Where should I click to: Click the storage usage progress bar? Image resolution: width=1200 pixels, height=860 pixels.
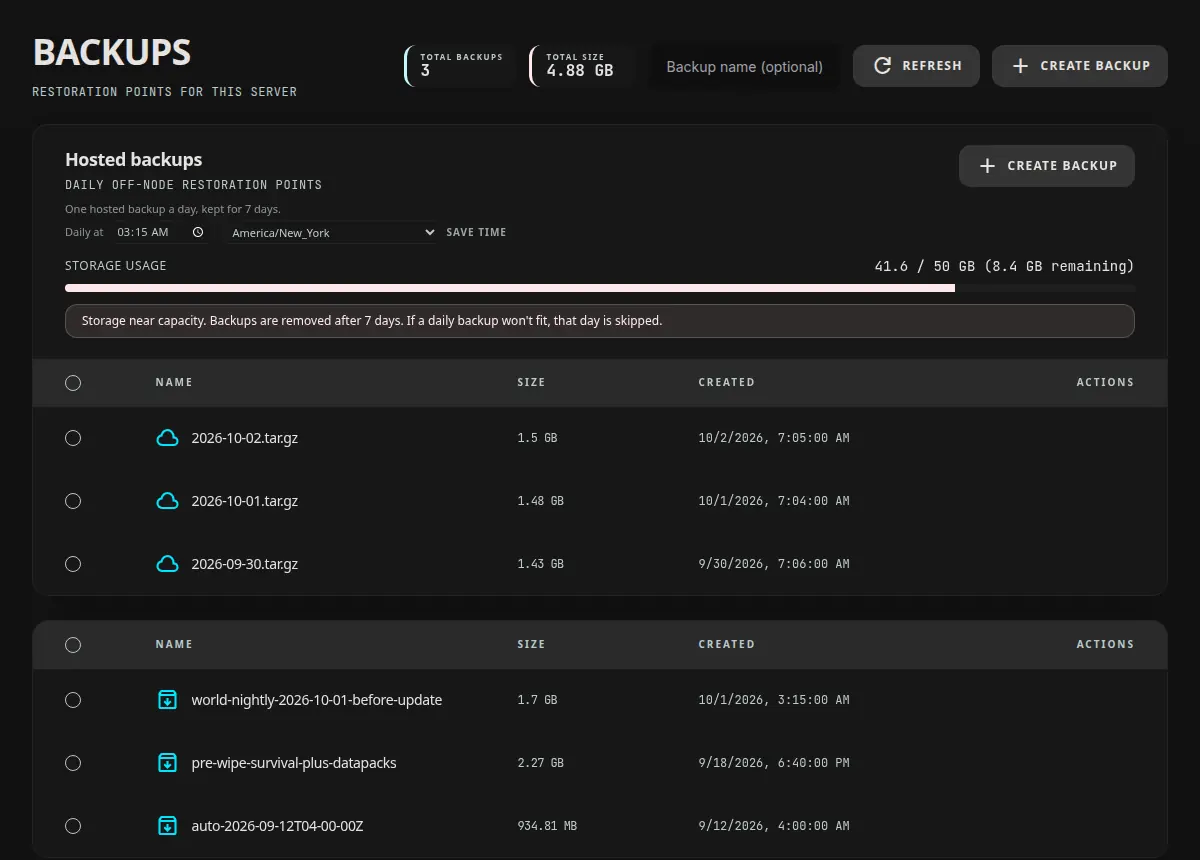[600, 288]
